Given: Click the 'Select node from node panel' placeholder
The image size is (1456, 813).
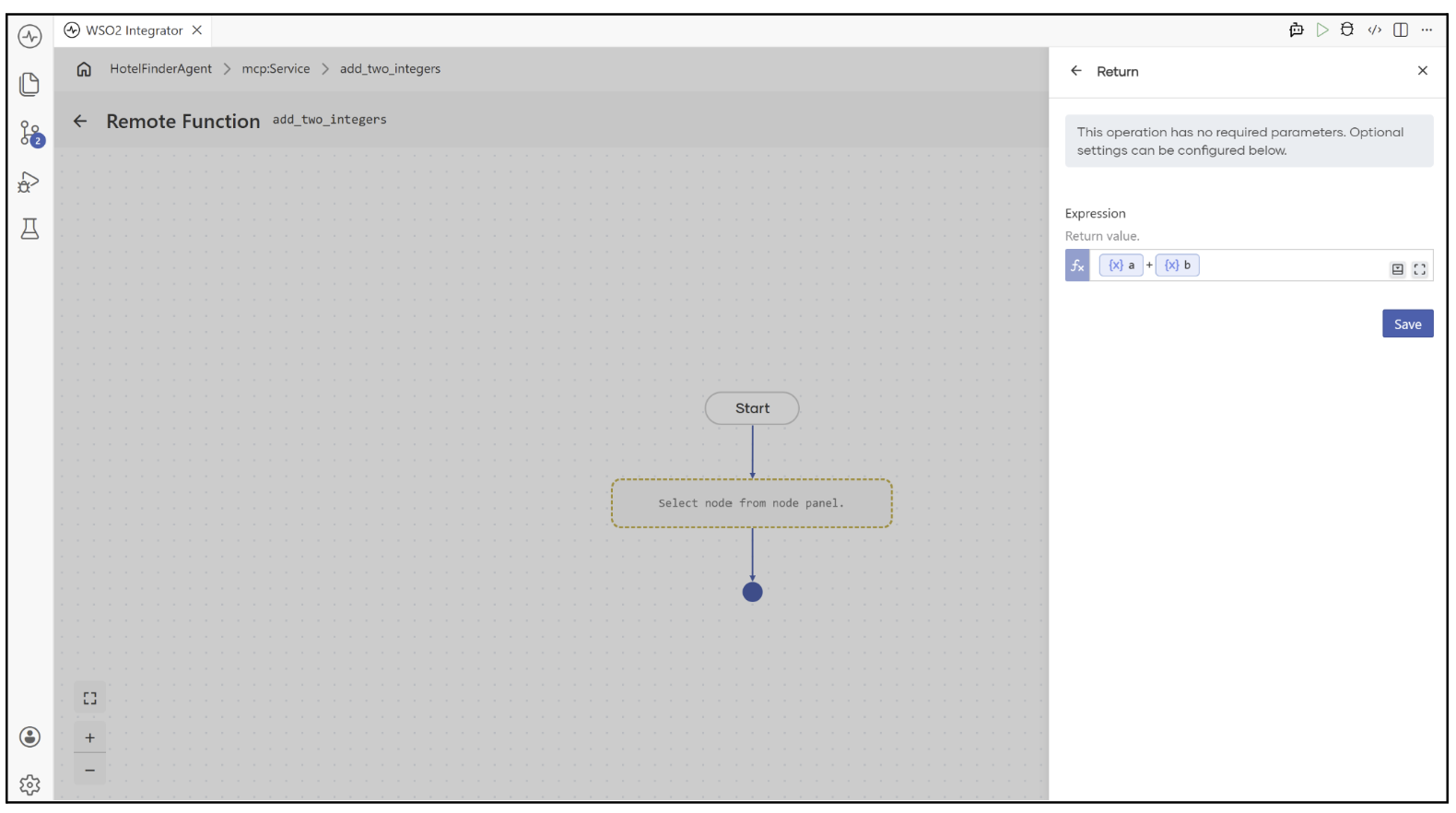Looking at the screenshot, I should pyautogui.click(x=752, y=503).
